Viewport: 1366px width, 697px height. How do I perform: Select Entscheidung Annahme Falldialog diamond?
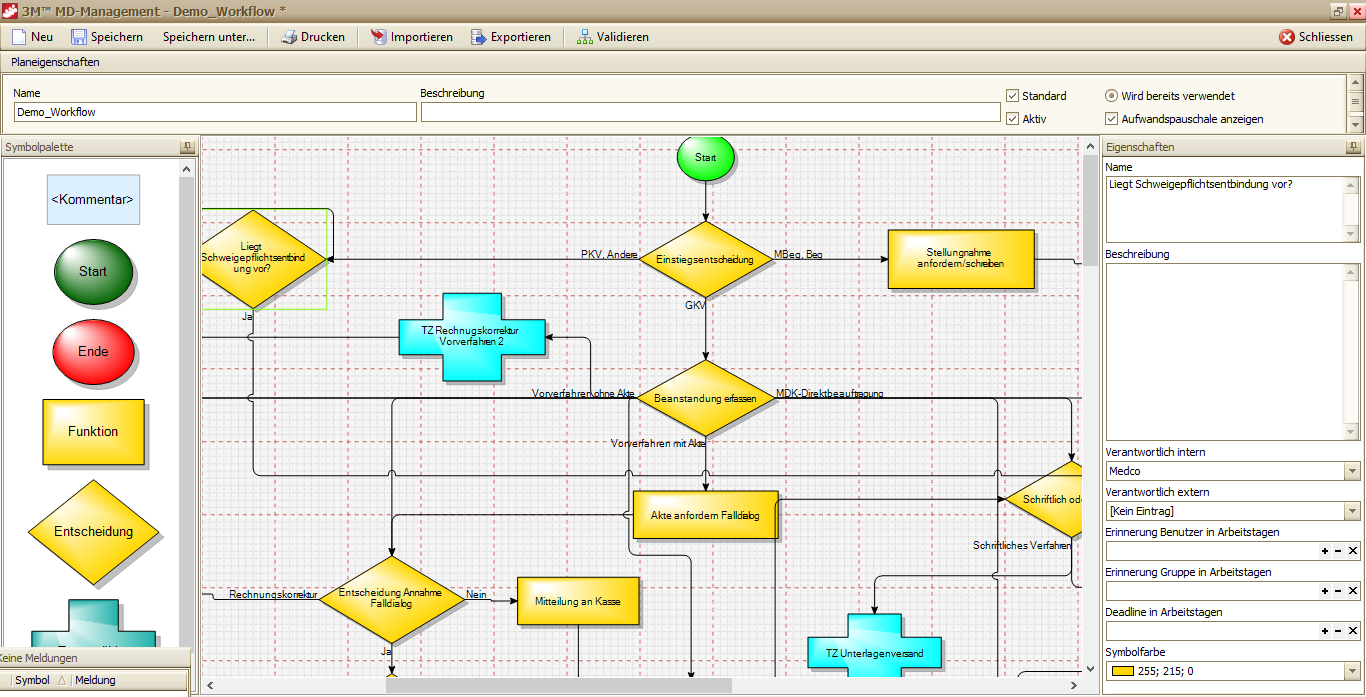(391, 599)
